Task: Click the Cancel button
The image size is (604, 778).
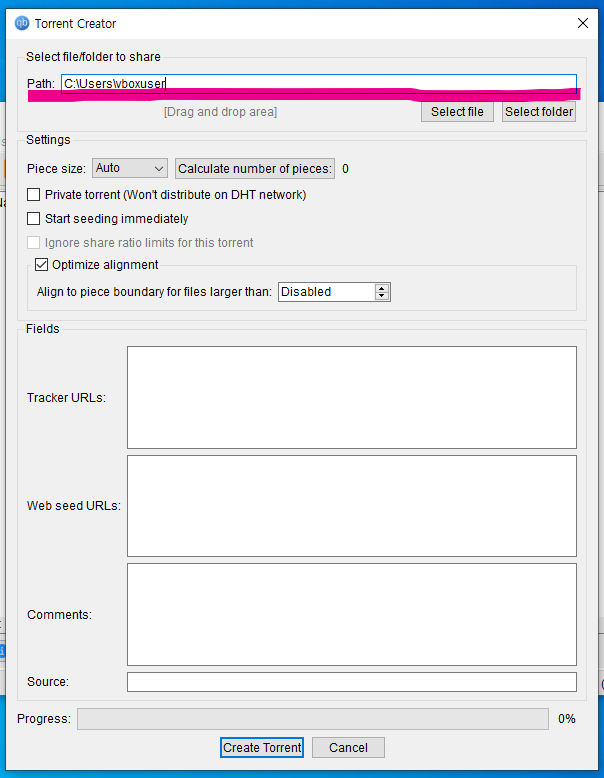Action: 348,747
